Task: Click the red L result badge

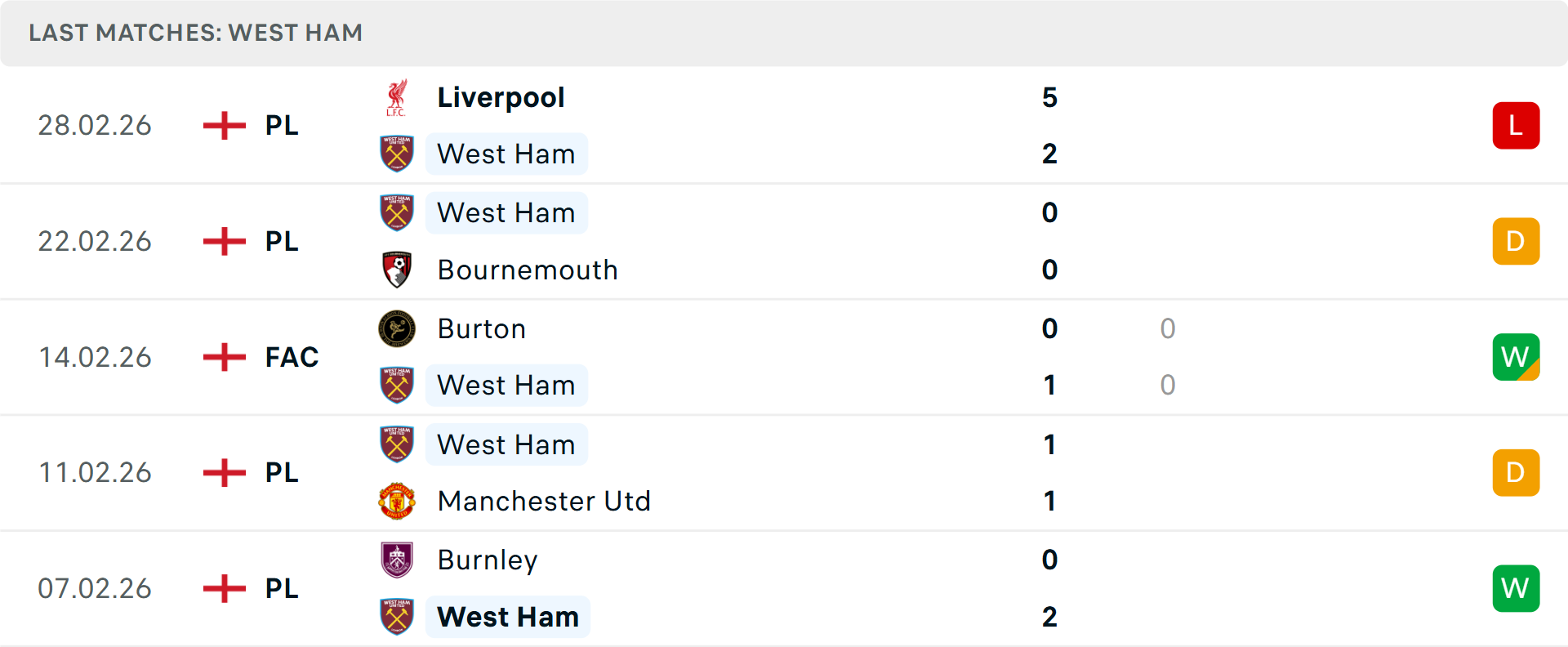Action: coord(1516,125)
